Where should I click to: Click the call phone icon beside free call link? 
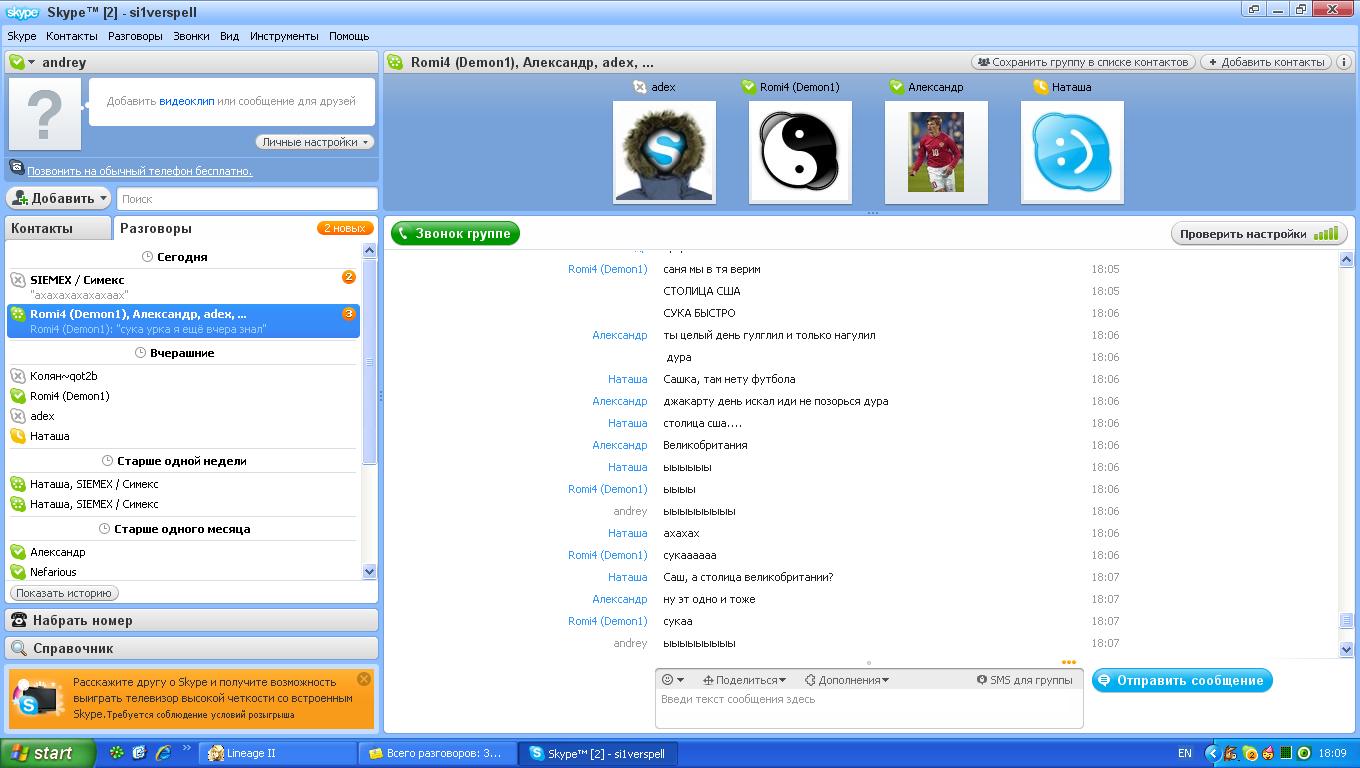[17, 168]
